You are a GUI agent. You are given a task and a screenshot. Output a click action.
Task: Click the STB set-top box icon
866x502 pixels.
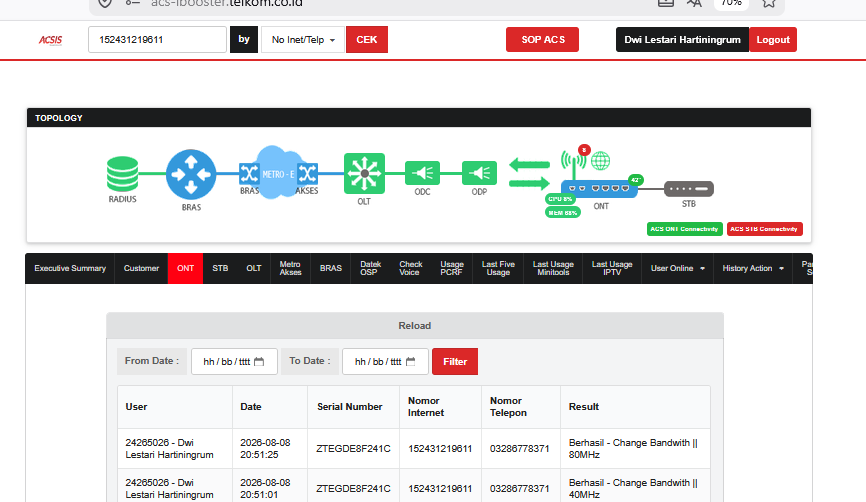[x=689, y=188]
